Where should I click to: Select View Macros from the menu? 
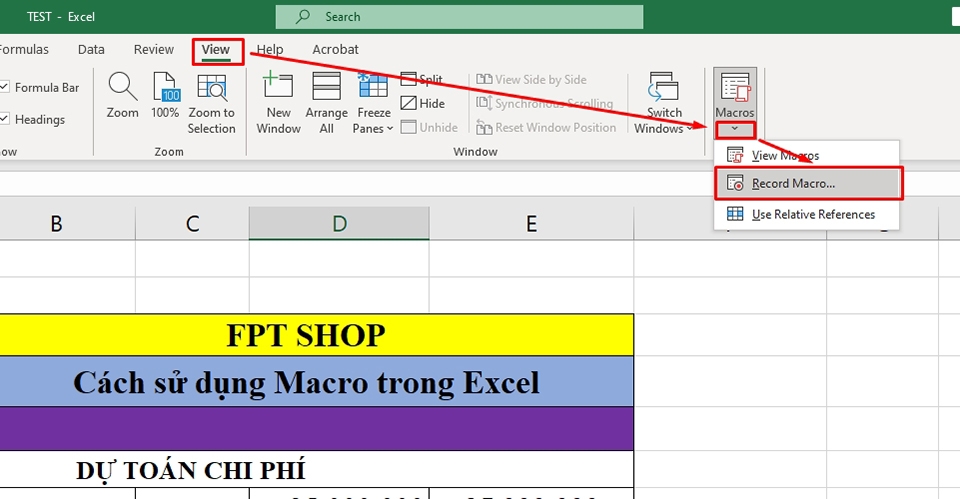pos(806,156)
